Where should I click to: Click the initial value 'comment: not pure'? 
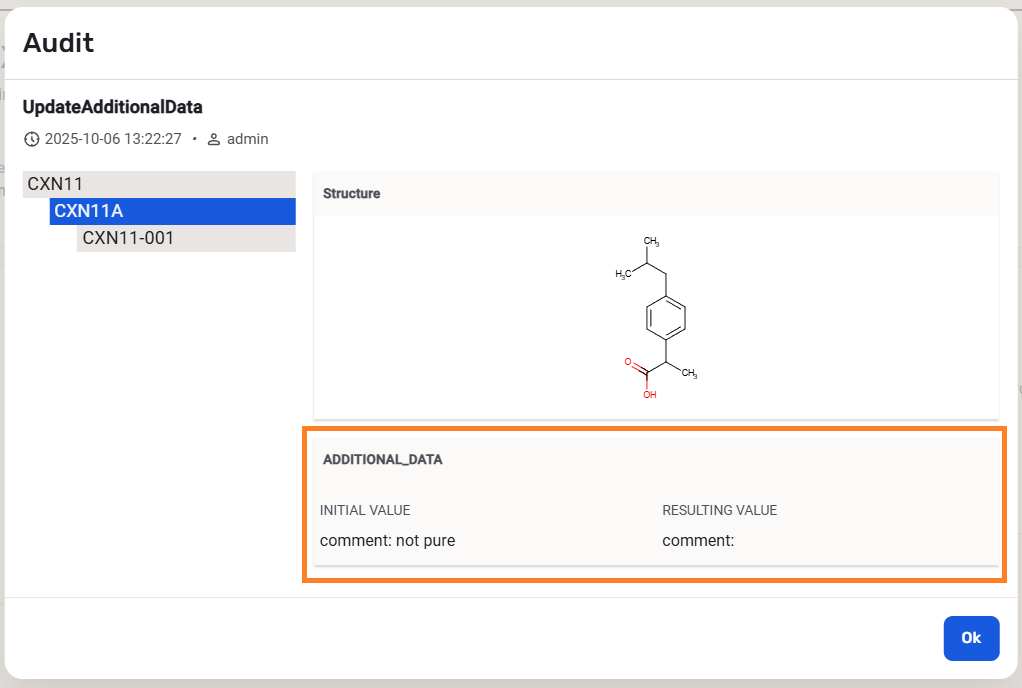[x=387, y=541]
